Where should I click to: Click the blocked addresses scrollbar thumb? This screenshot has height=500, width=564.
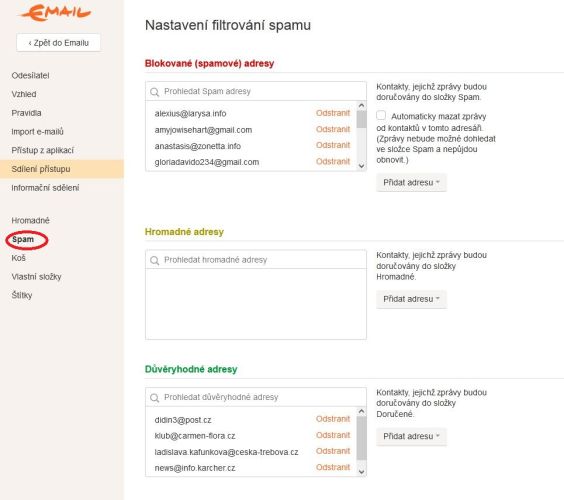(x=361, y=119)
